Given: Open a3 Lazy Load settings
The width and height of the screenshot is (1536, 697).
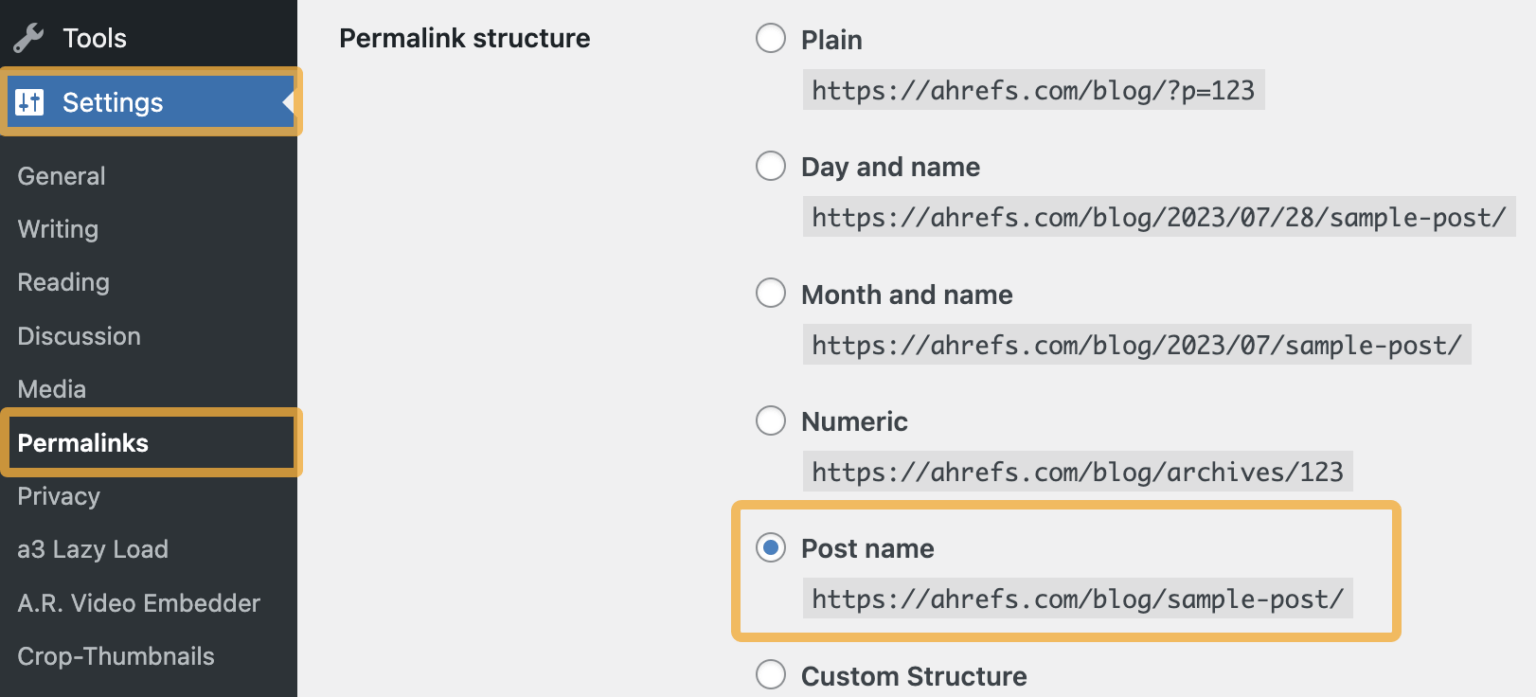Looking at the screenshot, I should click(92, 549).
